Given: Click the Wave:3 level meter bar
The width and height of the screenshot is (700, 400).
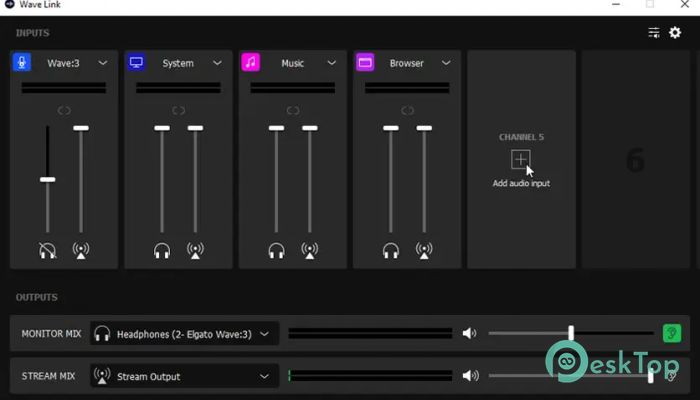Looking at the screenshot, I should point(64,88).
